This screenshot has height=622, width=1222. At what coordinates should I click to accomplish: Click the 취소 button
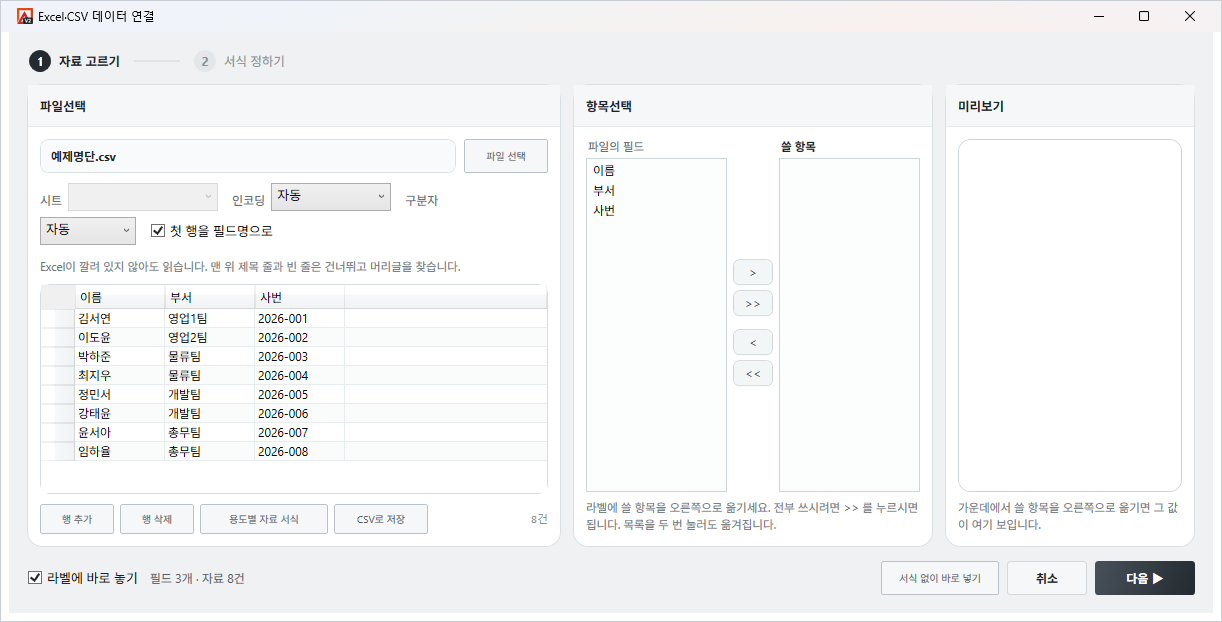click(1047, 578)
